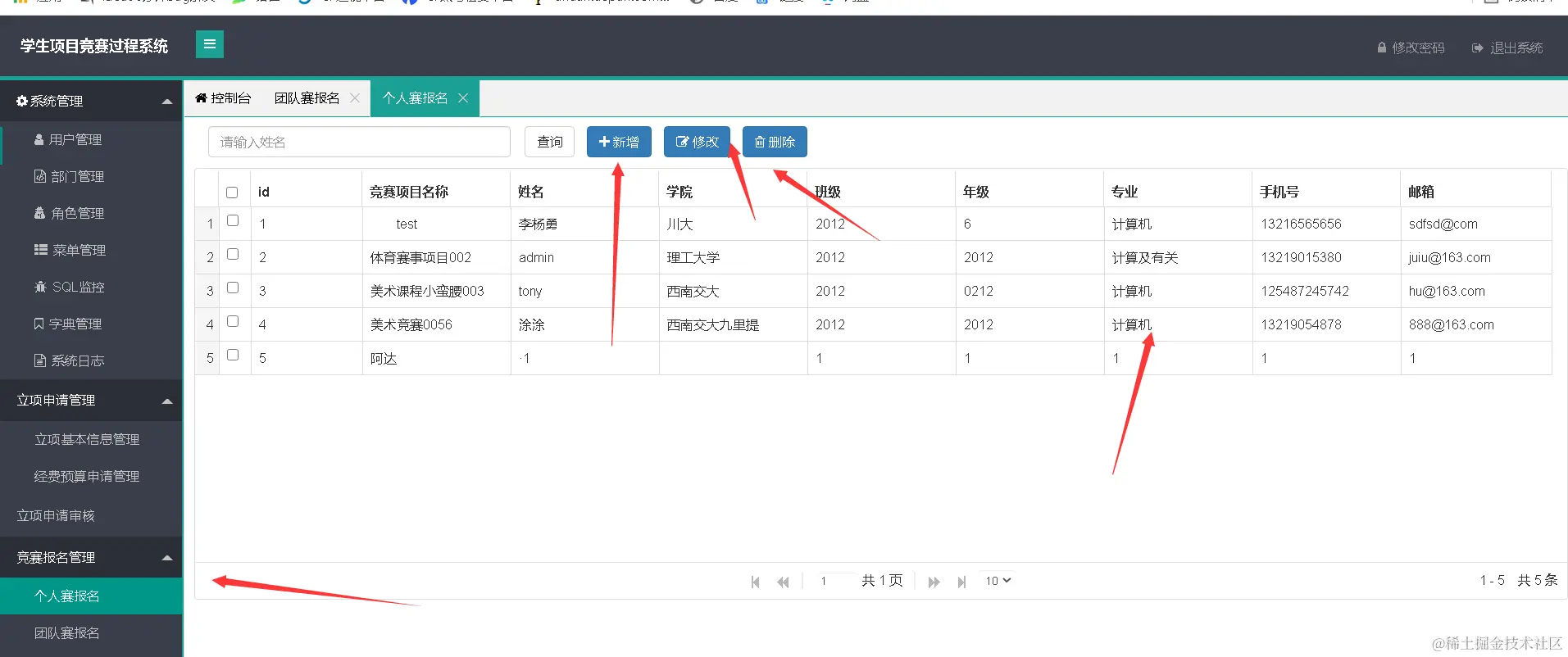Click the page number input field
Image resolution: width=1568 pixels, height=657 pixels.
[835, 581]
